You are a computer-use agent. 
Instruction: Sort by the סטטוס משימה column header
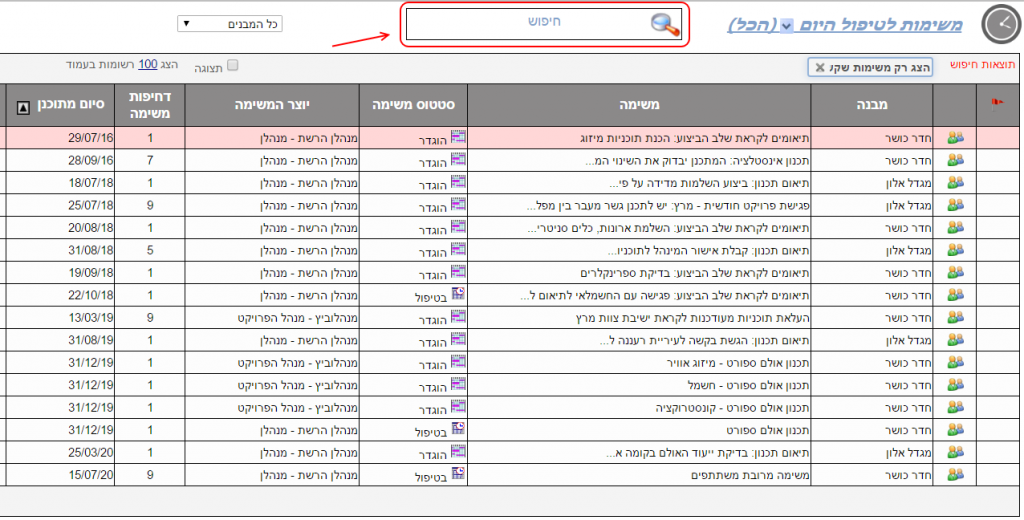click(413, 104)
